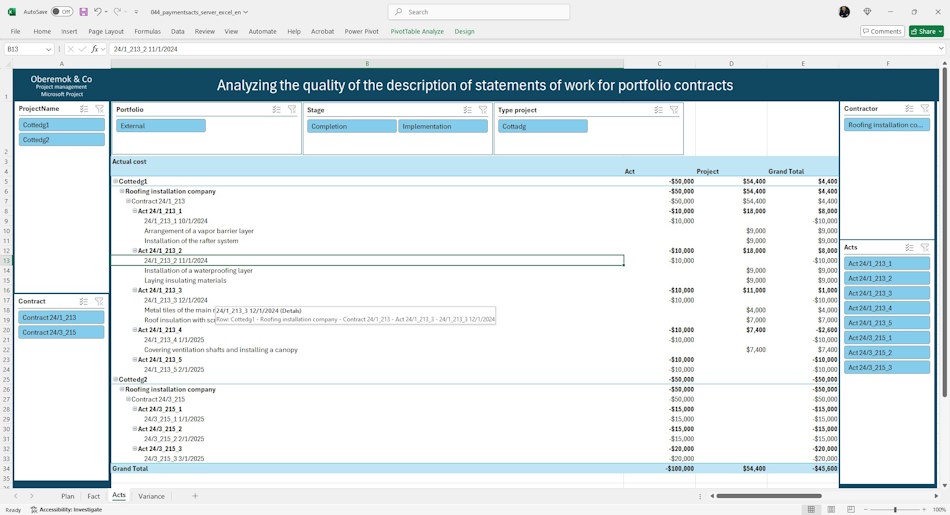Toggle multi-select on the Stage slicer
The height and width of the screenshot is (515, 950).
(x=467, y=110)
